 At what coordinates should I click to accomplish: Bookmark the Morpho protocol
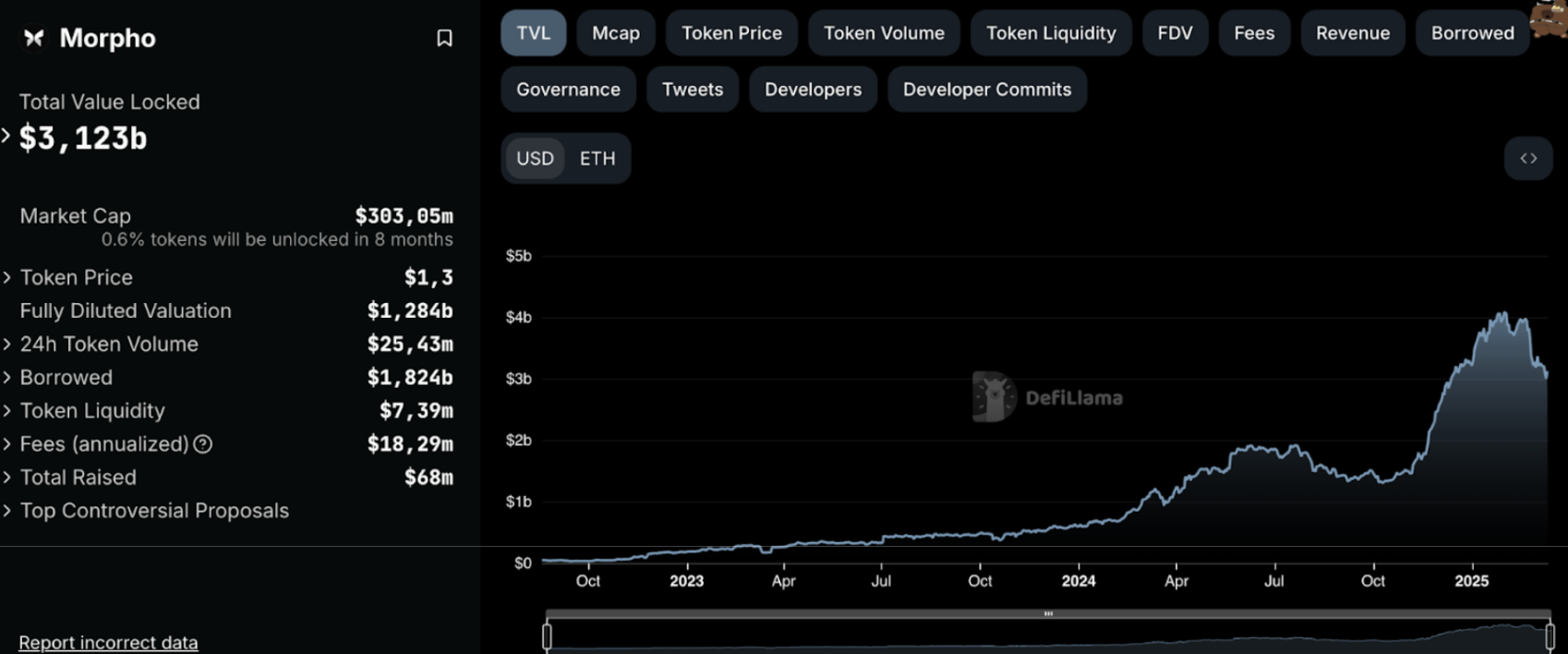pos(444,38)
